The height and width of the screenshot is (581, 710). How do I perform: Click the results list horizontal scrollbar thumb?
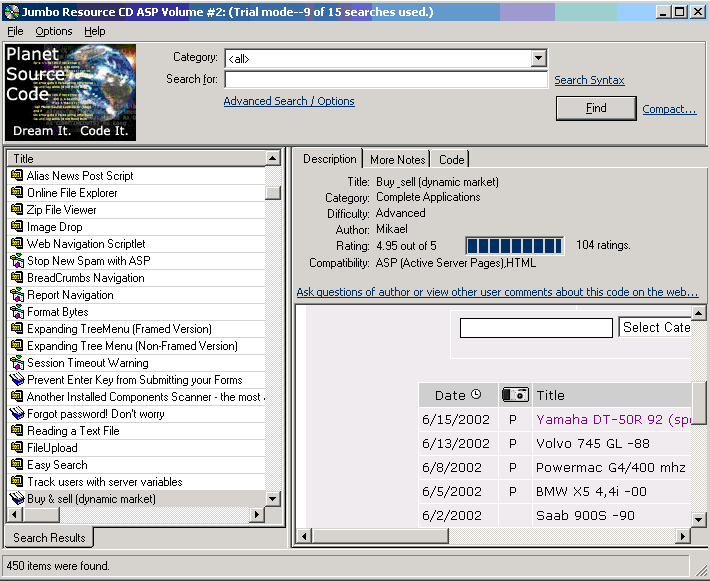[41, 514]
